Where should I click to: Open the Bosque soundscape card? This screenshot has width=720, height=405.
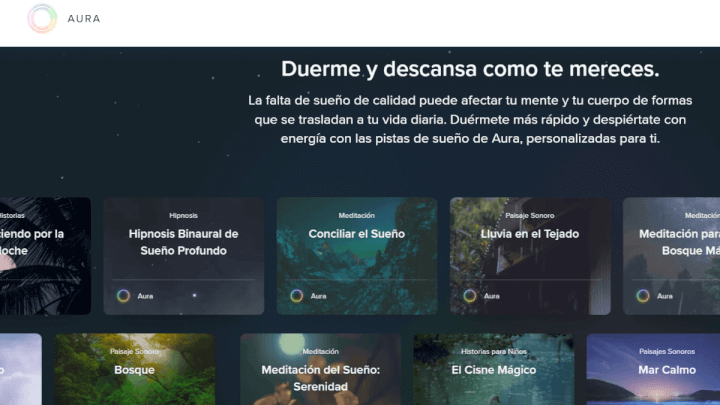pos(135,369)
